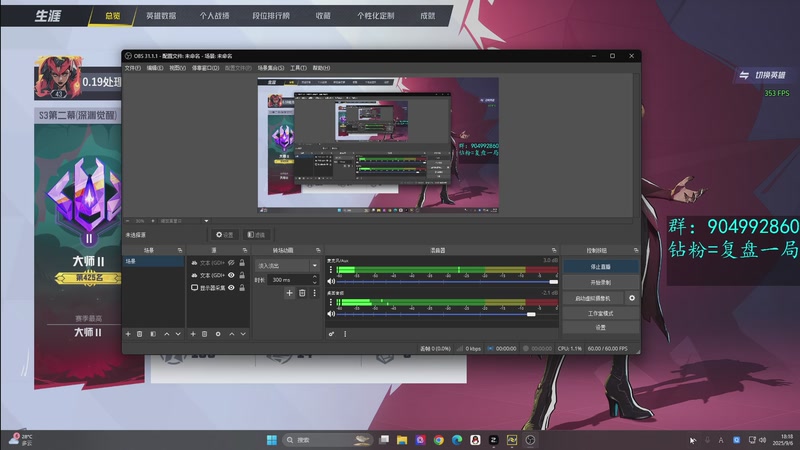Open the Edit menu in OBS
The image size is (800, 450).
[155, 68]
